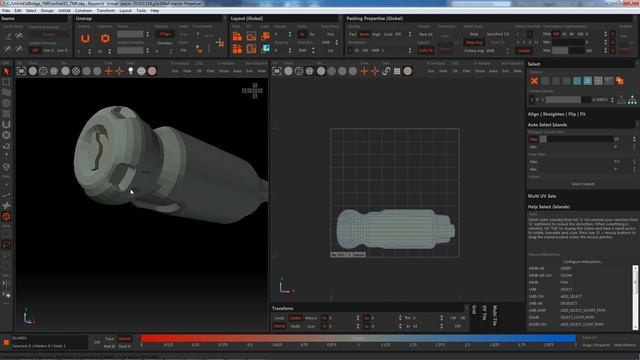Image resolution: width=640 pixels, height=360 pixels.
Task: Click the shield icon in left toolbar
Action: tap(6, 167)
